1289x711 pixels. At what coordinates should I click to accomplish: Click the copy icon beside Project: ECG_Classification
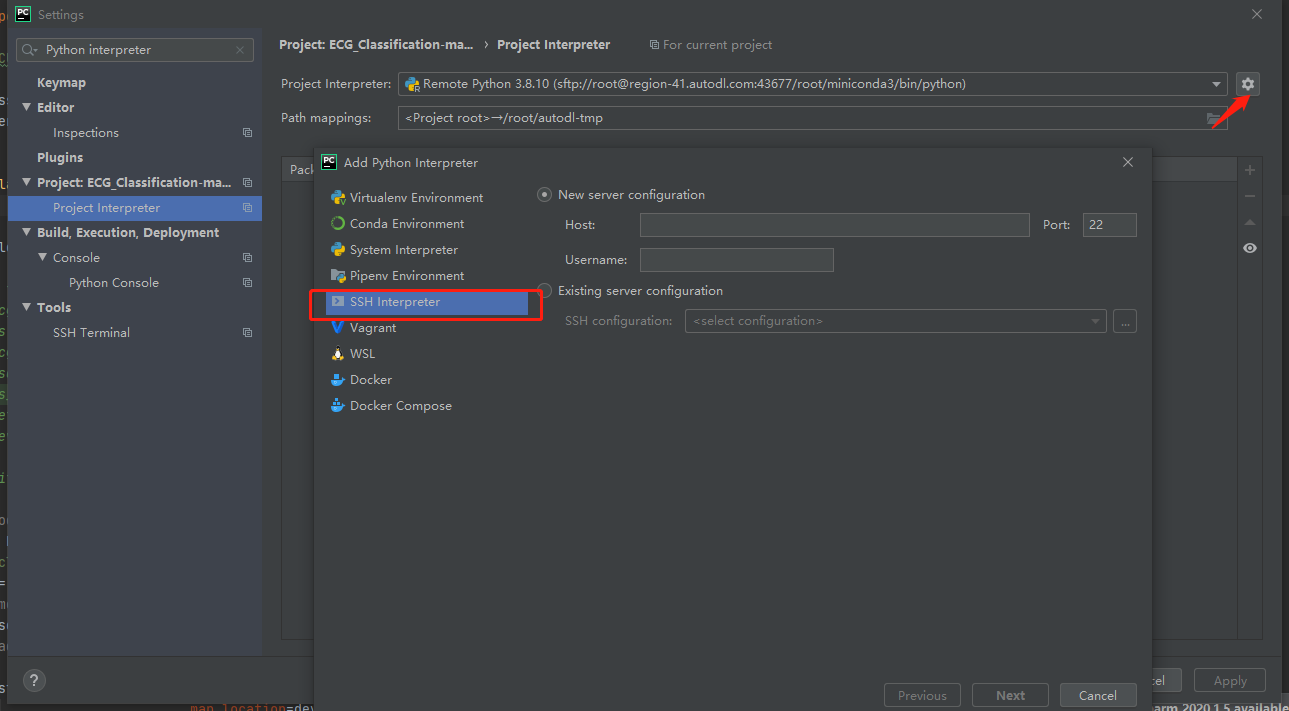[247, 183]
